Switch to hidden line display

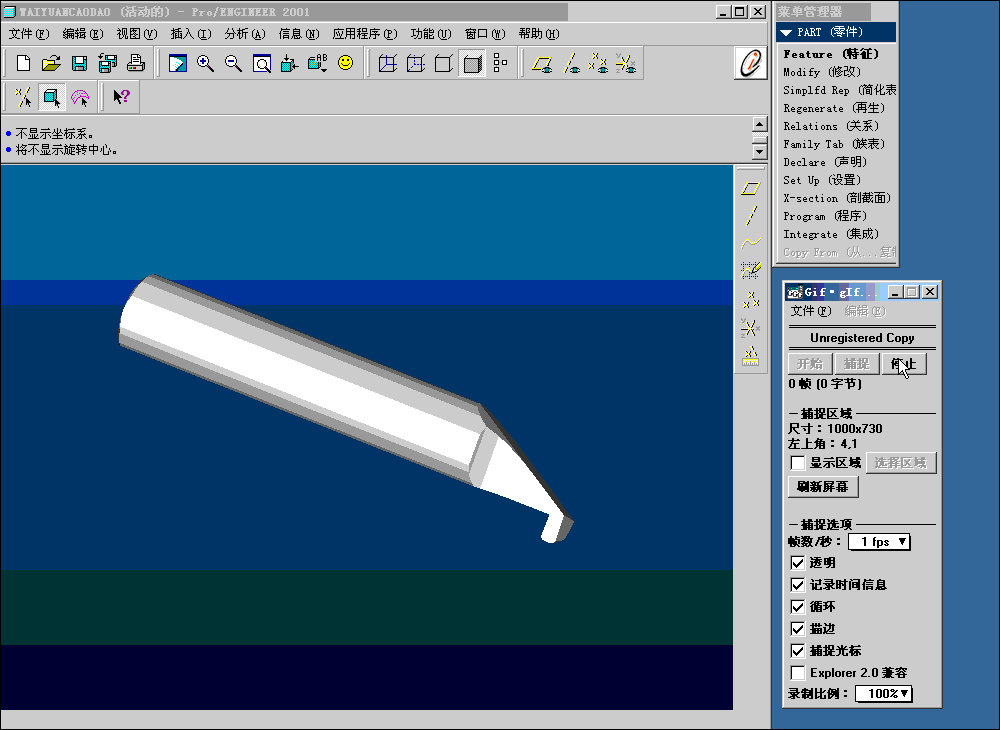pyautogui.click(x=416, y=63)
